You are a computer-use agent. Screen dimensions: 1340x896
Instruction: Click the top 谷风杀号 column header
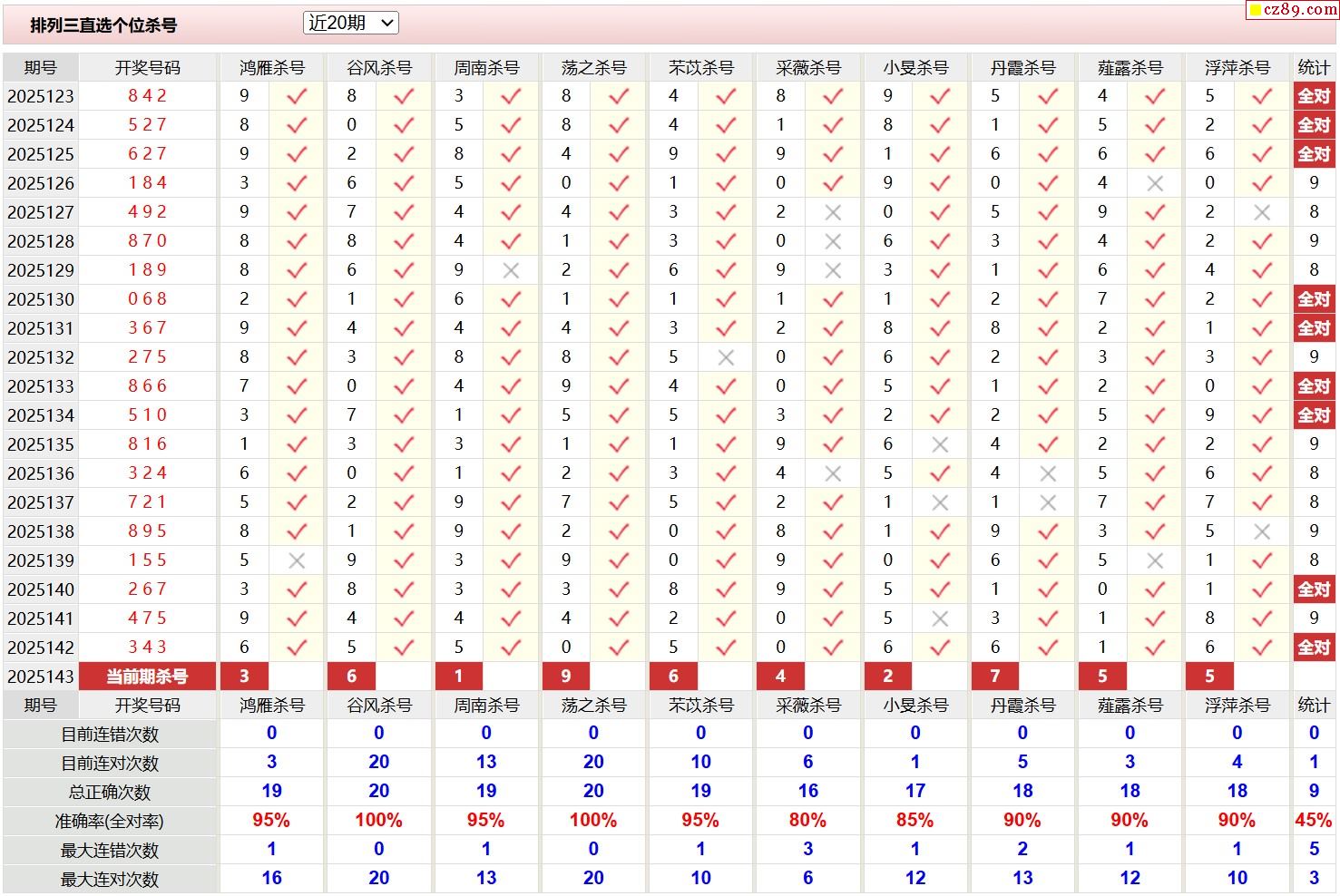point(379,68)
